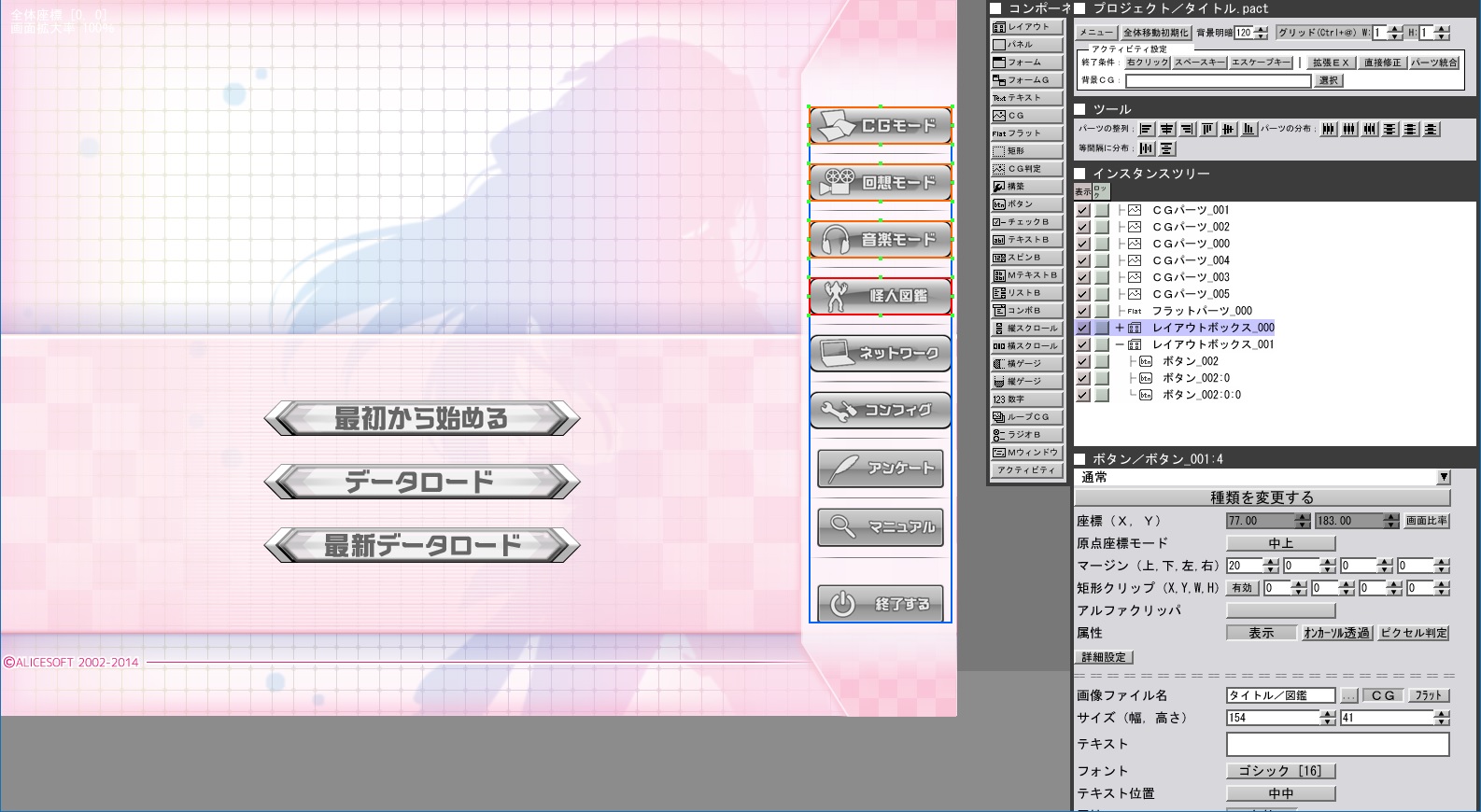Image resolution: width=1481 pixels, height=812 pixels.
Task: Collapse the ツール panel section
Action: (x=1079, y=109)
